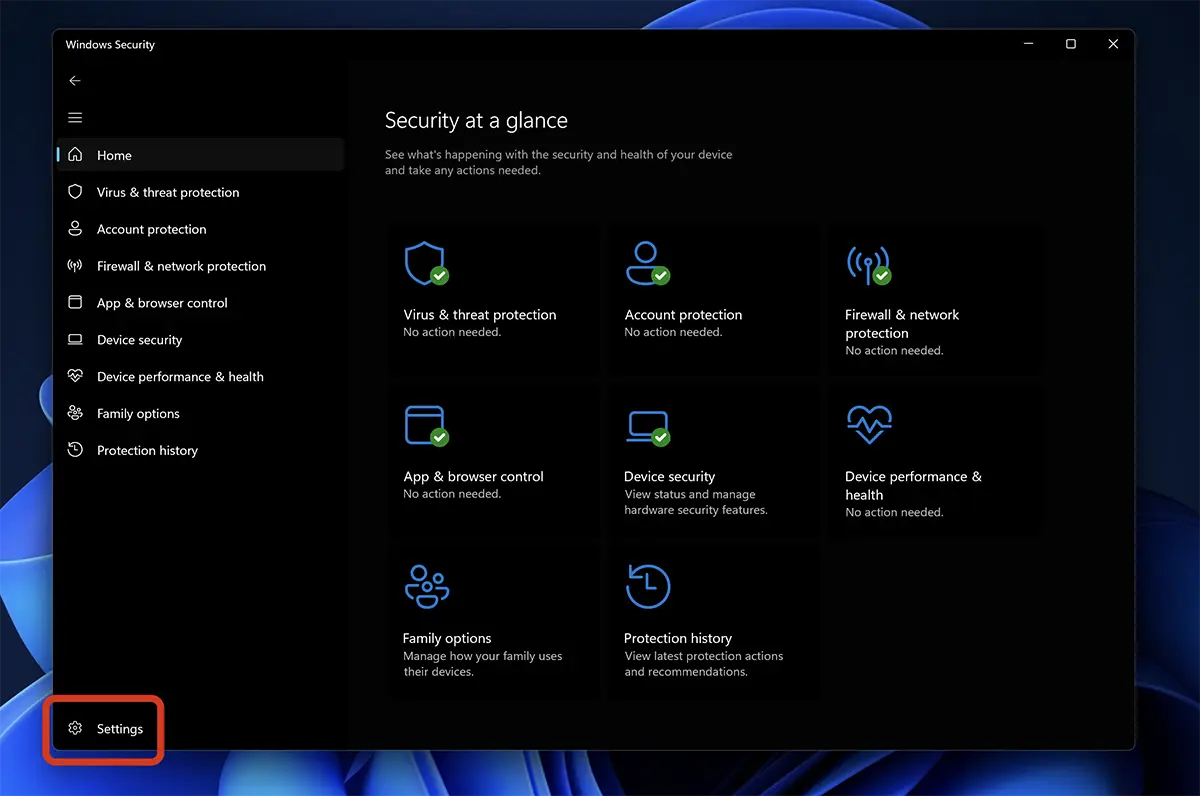Click the clock icon beside Protection history in sidebar
The width and height of the screenshot is (1200, 796).
(x=75, y=450)
